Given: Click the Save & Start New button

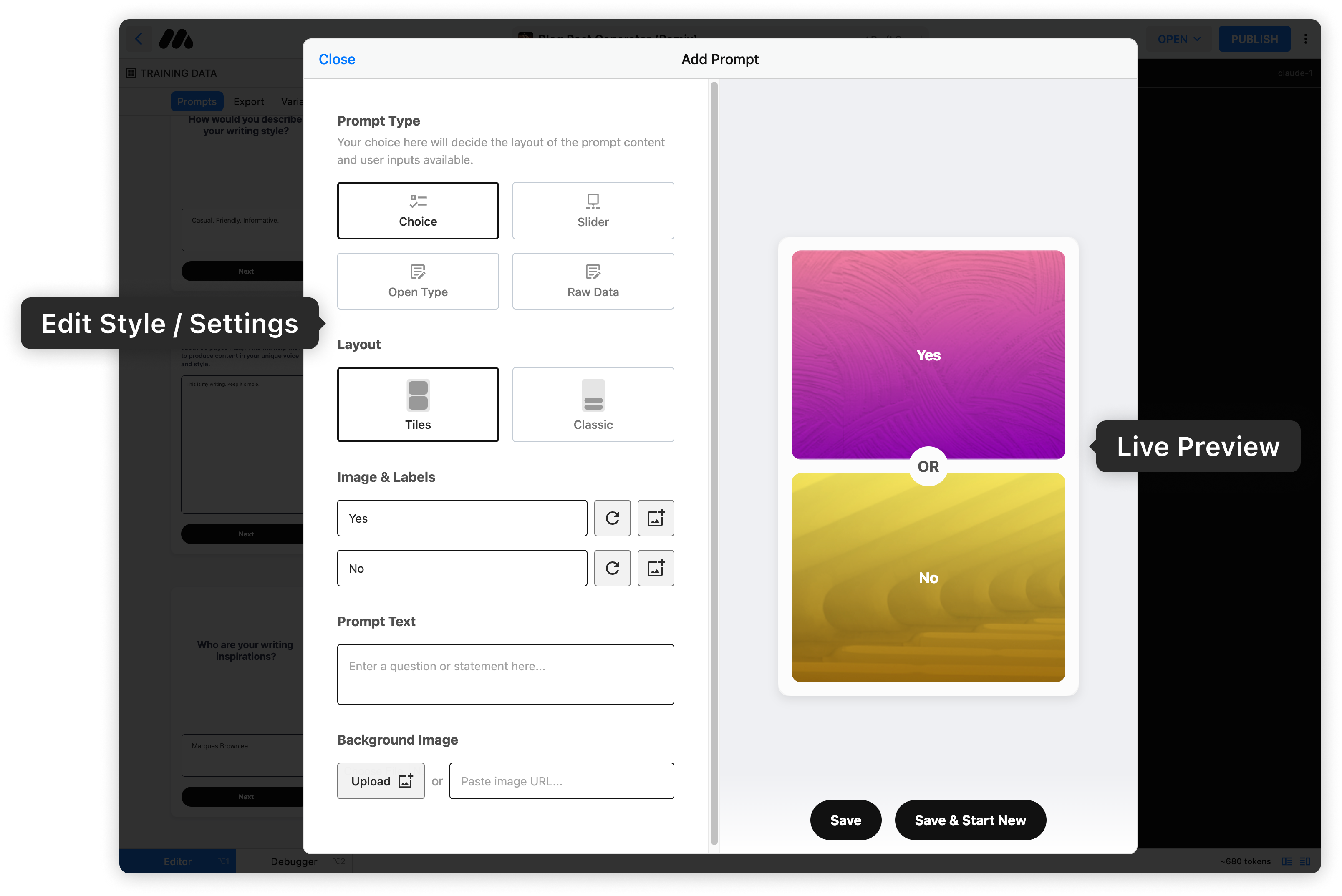Looking at the screenshot, I should click(970, 820).
